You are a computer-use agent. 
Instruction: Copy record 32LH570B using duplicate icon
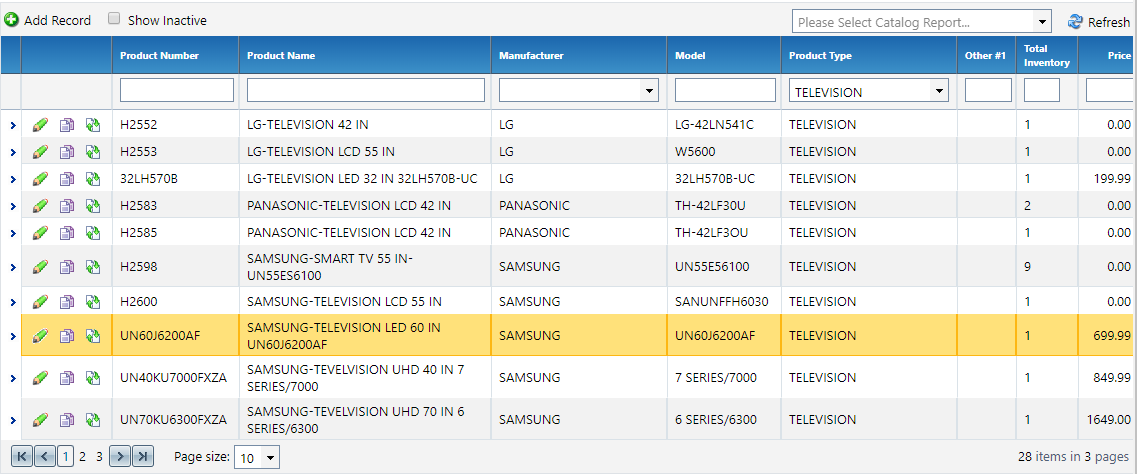67,178
